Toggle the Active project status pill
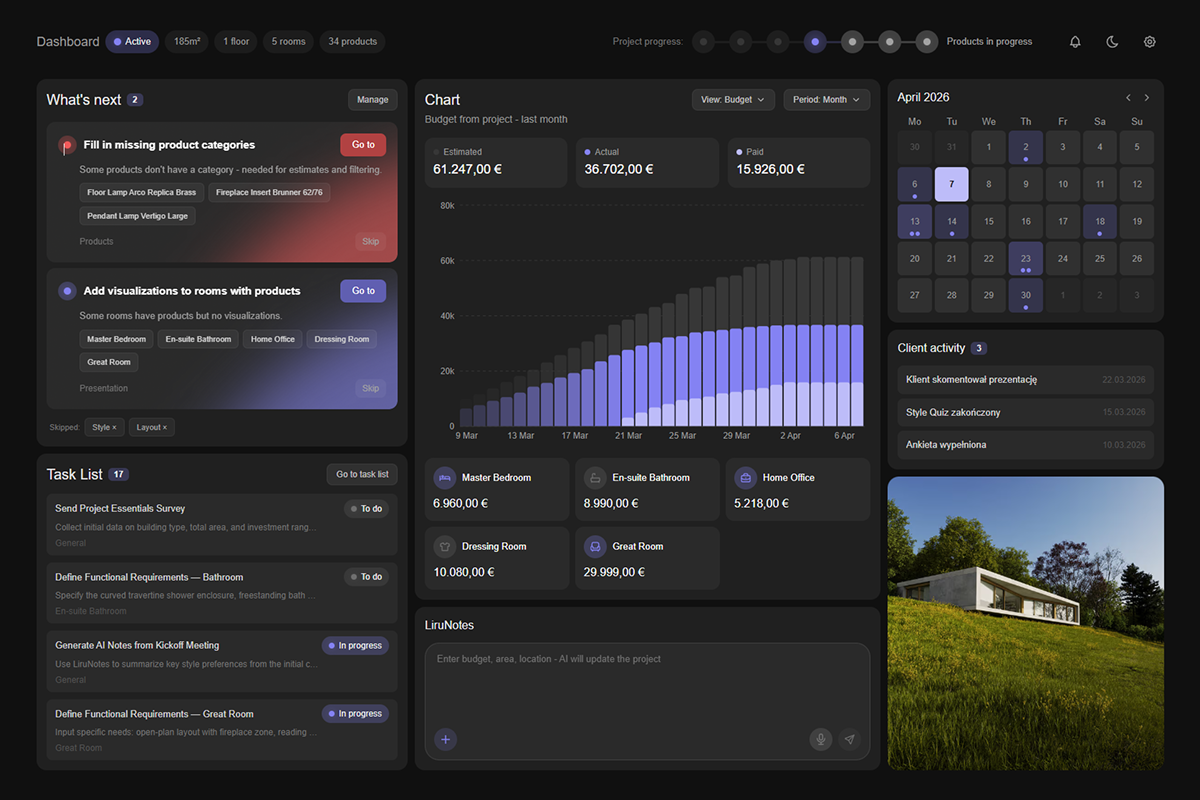 point(131,41)
